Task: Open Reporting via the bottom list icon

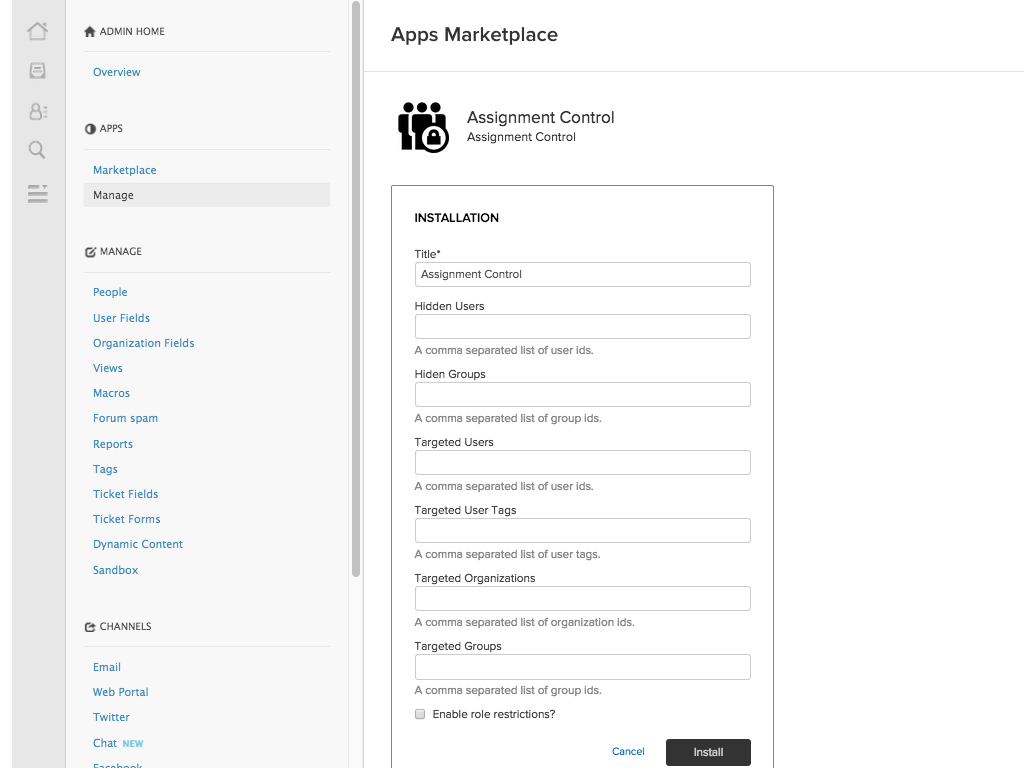Action: pyautogui.click(x=37, y=194)
